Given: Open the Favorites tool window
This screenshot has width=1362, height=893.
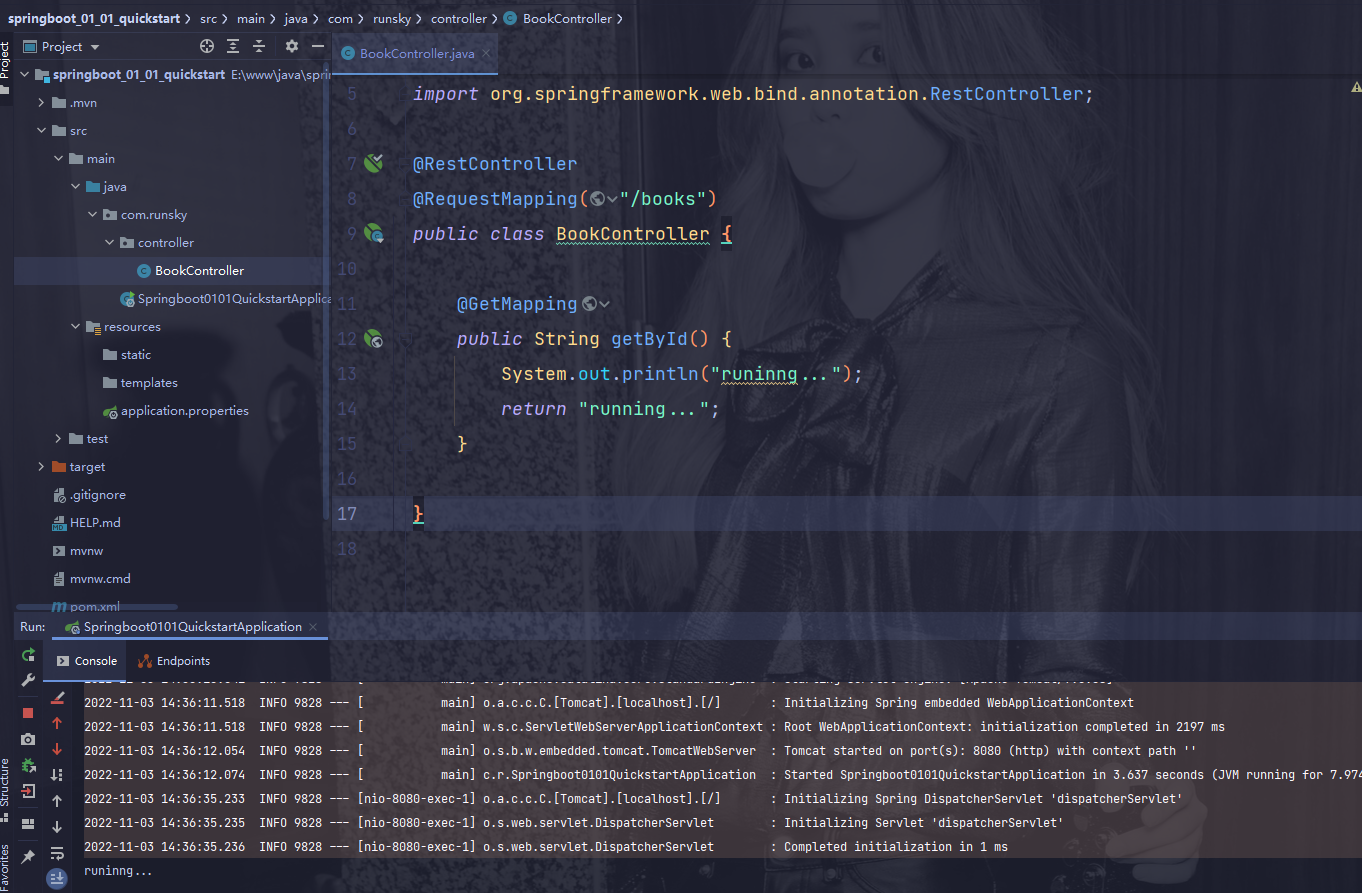Looking at the screenshot, I should pos(6,866).
